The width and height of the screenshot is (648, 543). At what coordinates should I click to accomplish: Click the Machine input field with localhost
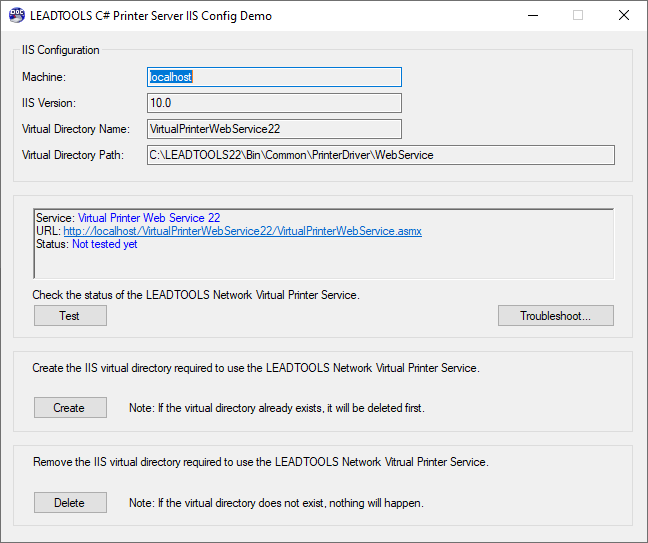pos(274,77)
